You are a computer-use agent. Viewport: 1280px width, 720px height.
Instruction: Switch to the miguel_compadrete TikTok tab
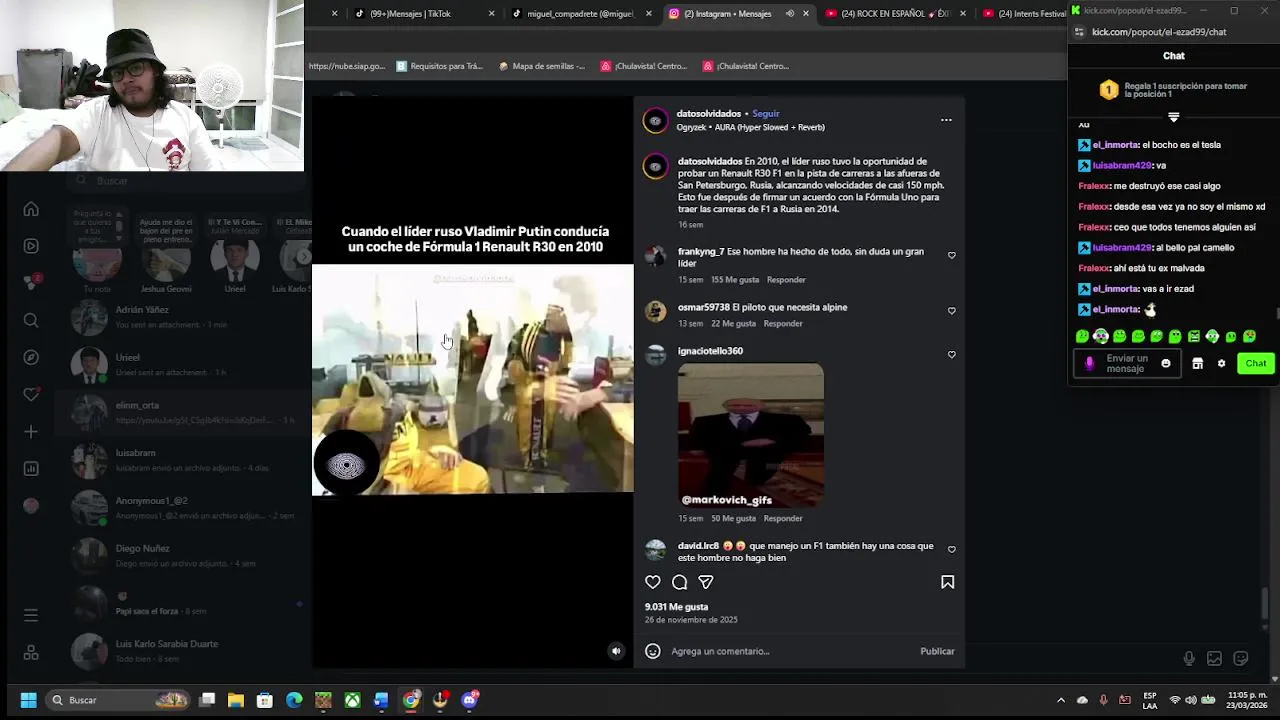pyautogui.click(x=580, y=14)
